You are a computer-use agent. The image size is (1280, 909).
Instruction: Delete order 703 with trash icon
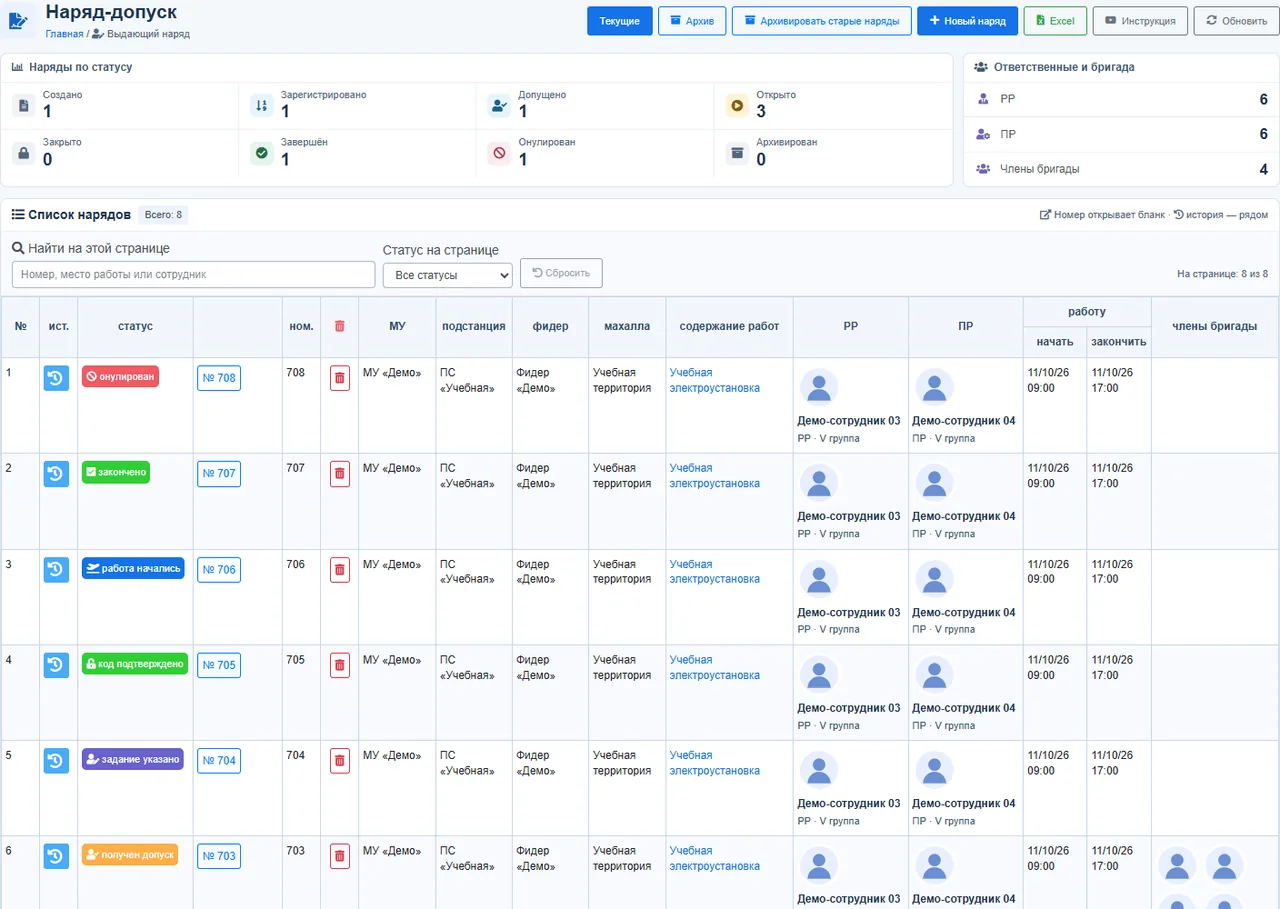[340, 856]
